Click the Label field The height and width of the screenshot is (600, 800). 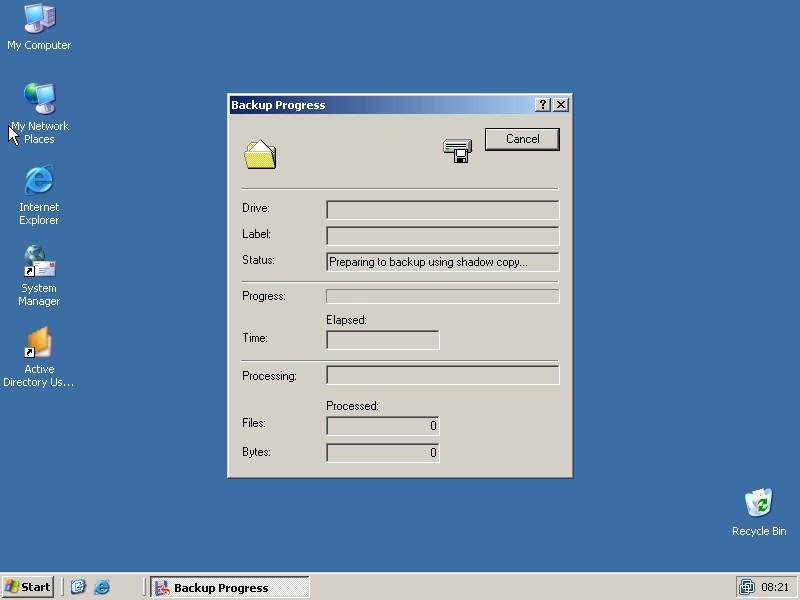[x=442, y=236]
